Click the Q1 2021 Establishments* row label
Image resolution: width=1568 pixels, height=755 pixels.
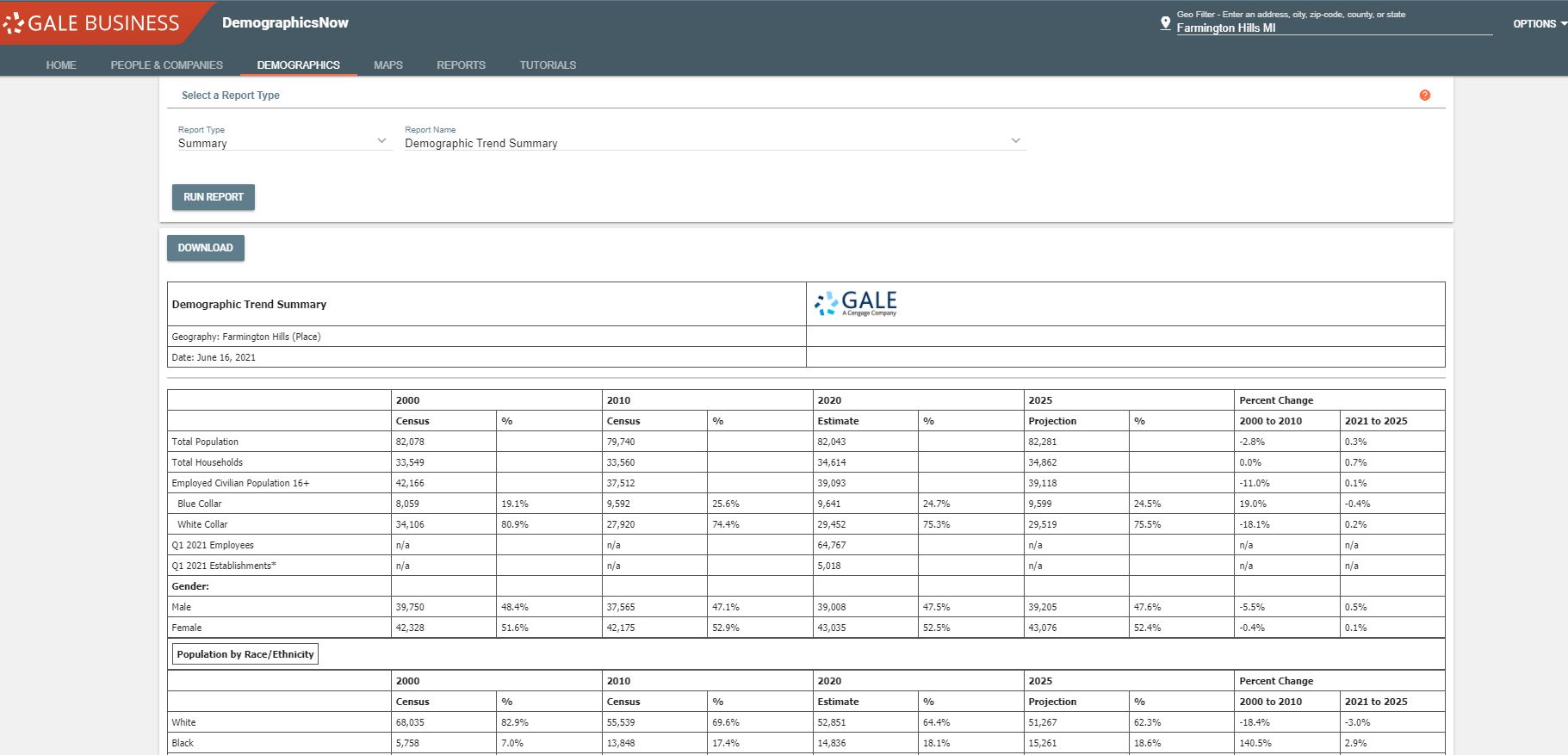(224, 566)
